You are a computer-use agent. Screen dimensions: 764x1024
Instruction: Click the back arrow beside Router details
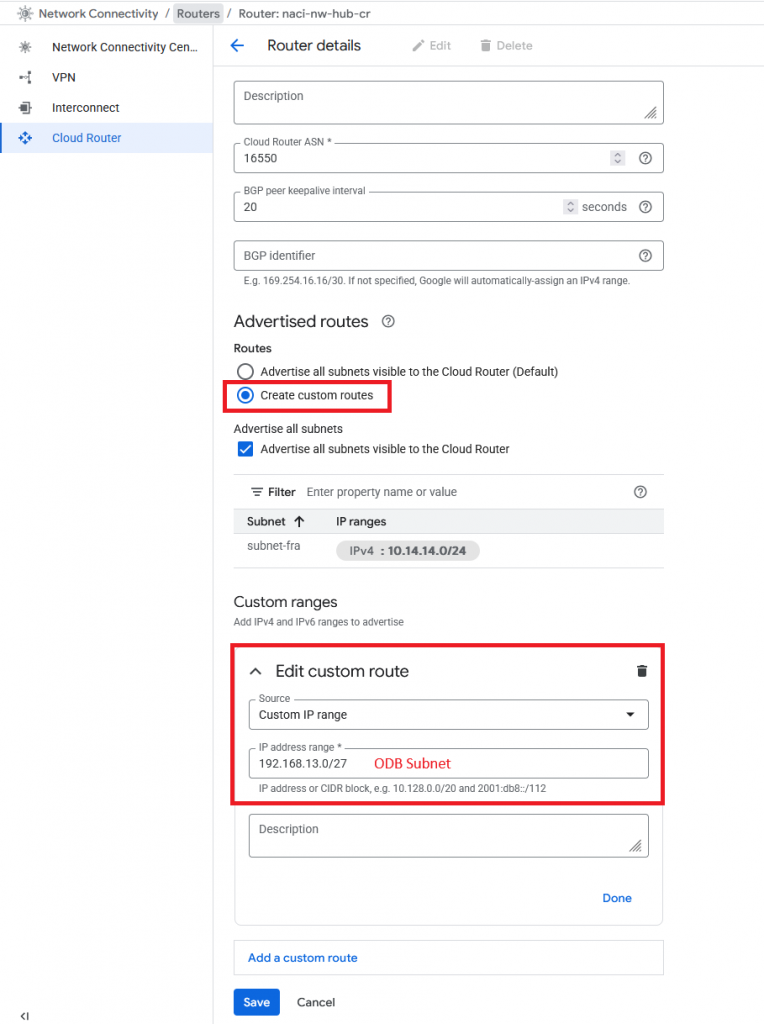tap(237, 46)
